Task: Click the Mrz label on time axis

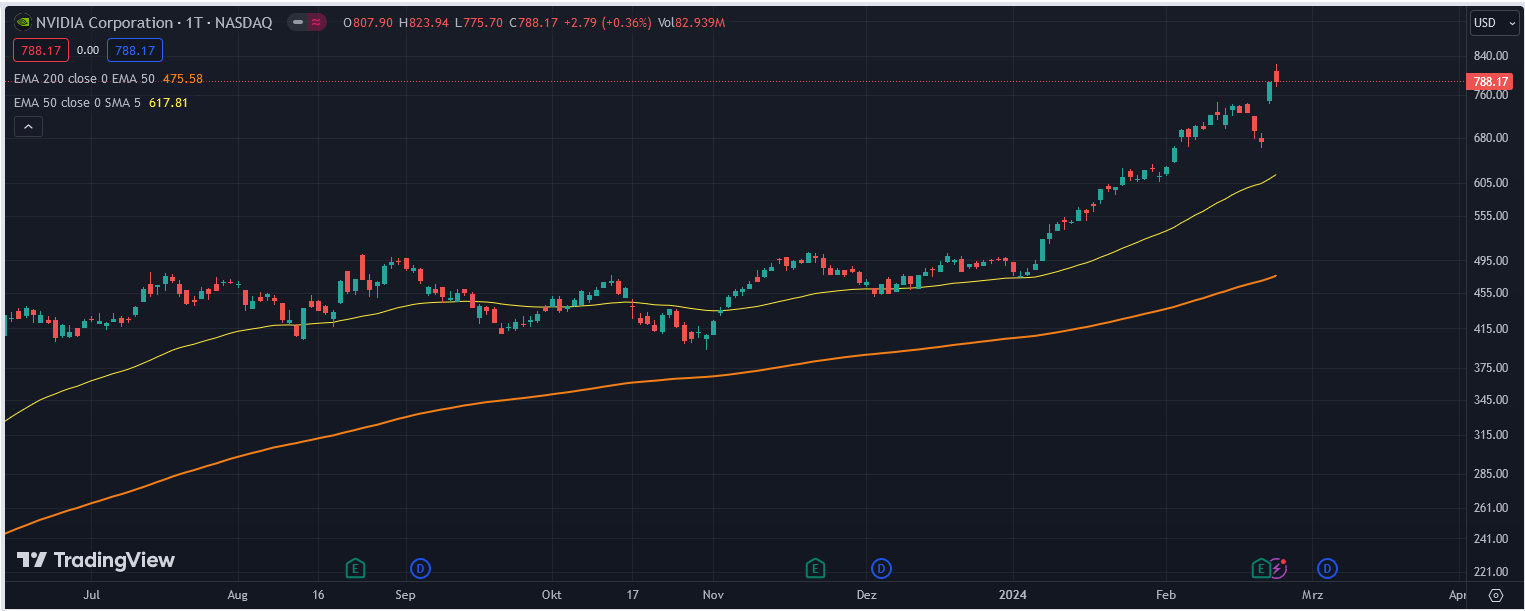Action: [x=1313, y=595]
